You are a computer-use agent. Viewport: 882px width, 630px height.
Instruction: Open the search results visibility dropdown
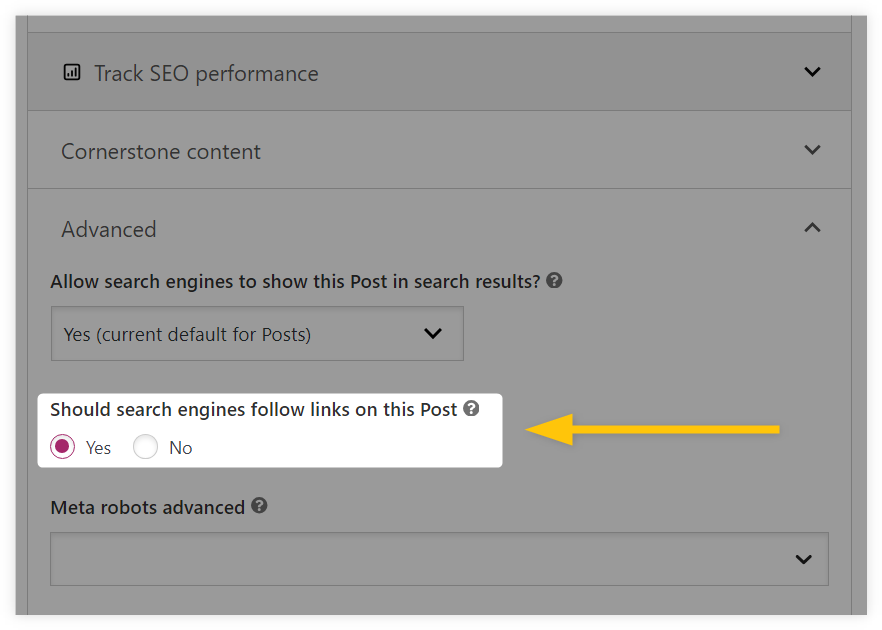click(x=257, y=334)
